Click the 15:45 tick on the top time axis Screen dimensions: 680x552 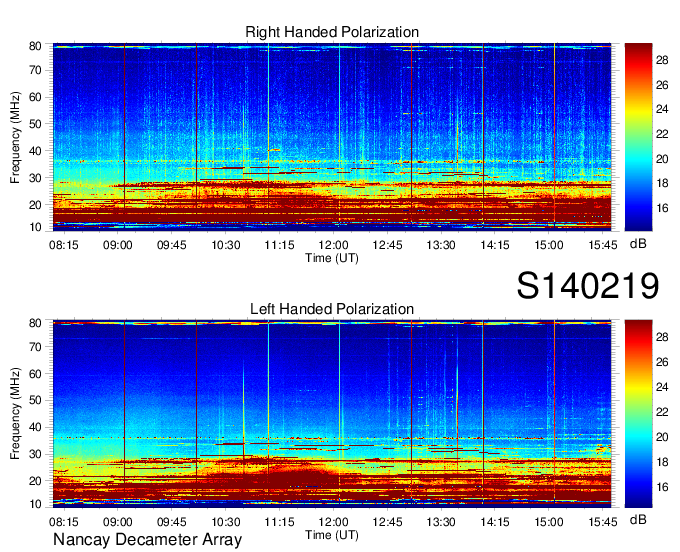[x=602, y=245]
